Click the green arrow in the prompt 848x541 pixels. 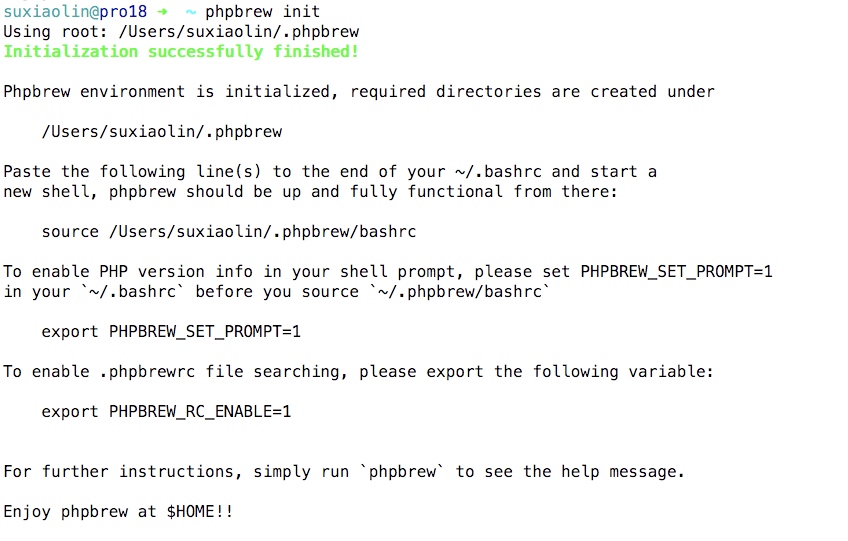tap(162, 11)
